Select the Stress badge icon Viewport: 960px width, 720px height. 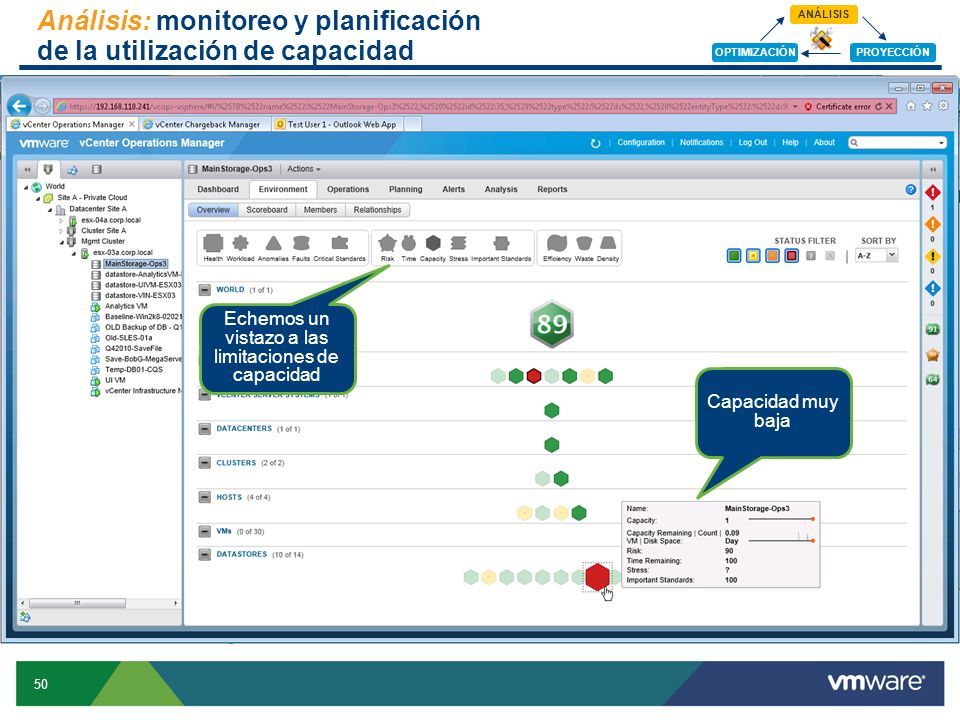pos(459,243)
